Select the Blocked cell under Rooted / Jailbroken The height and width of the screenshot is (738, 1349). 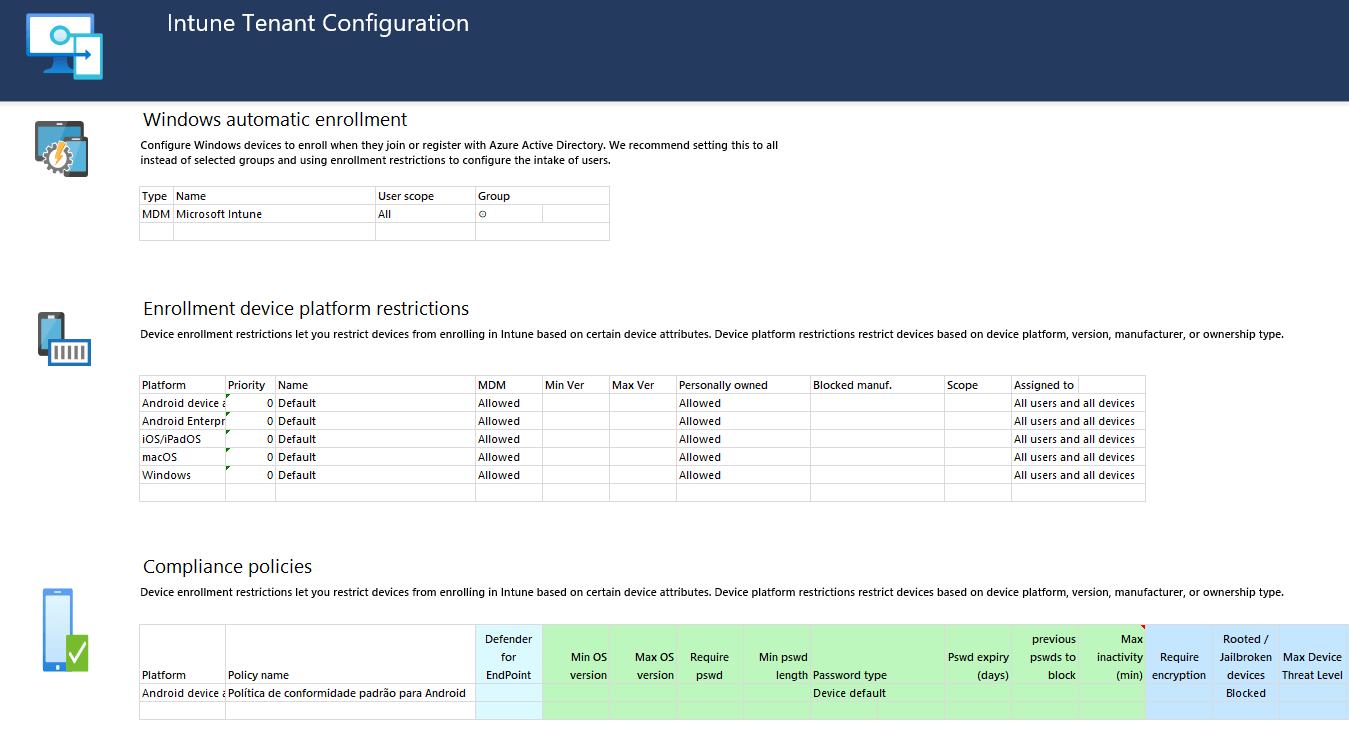[1246, 693]
